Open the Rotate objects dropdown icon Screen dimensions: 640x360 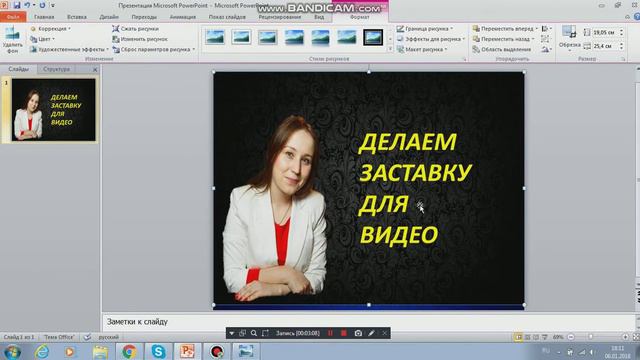[x=546, y=49]
